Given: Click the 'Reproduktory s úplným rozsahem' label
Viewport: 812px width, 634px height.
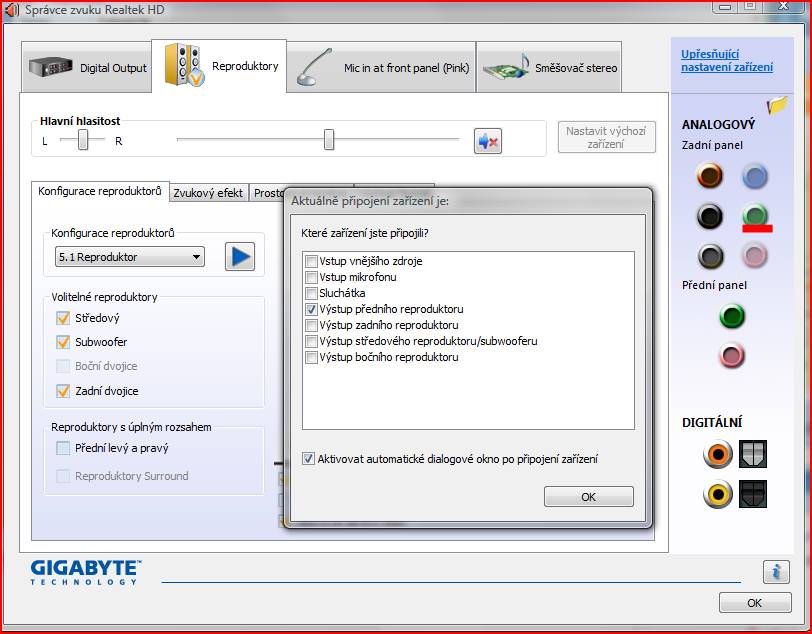Looking at the screenshot, I should 131,427.
